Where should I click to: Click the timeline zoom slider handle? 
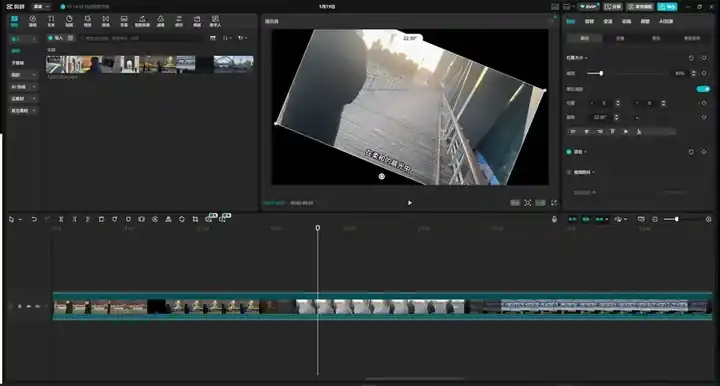tap(676, 219)
